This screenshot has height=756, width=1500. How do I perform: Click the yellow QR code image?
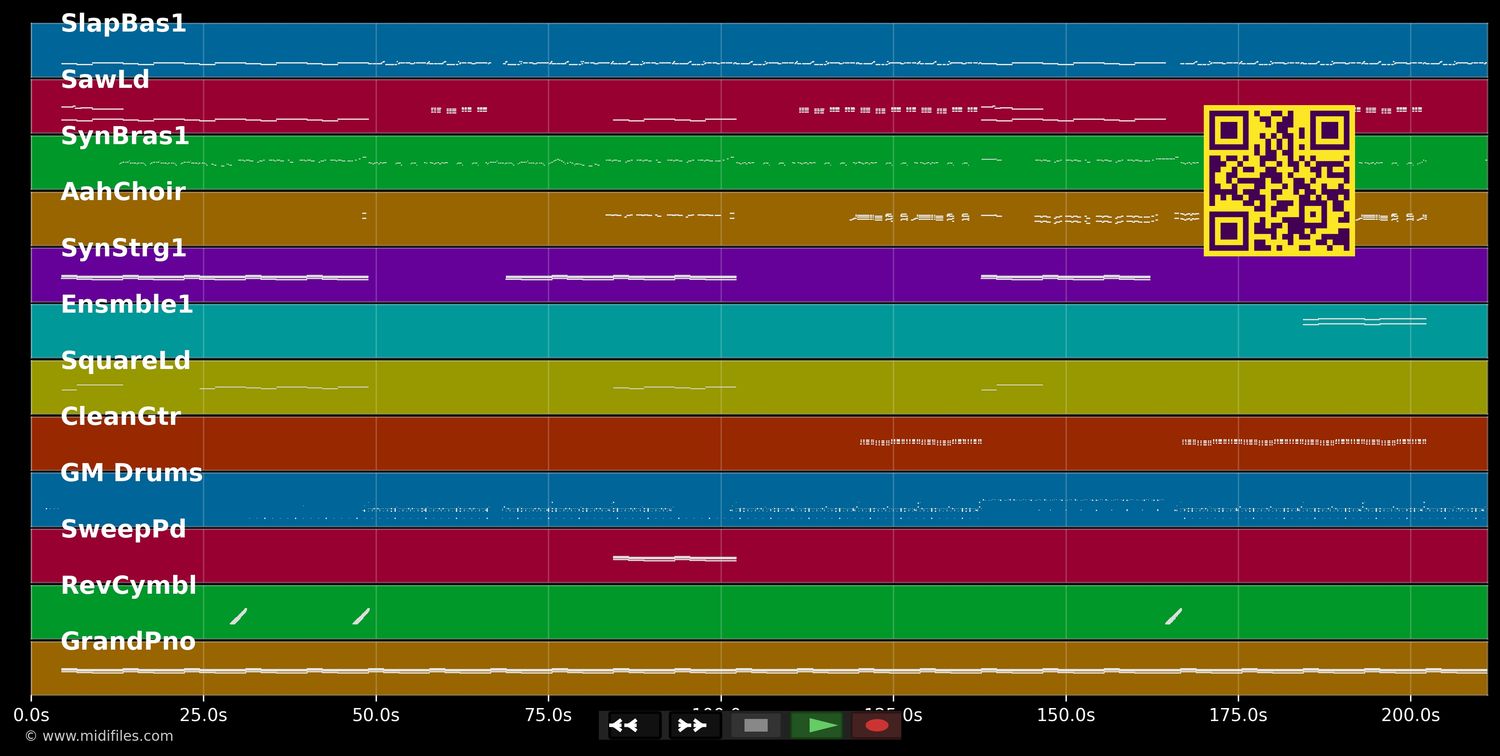point(1279,181)
